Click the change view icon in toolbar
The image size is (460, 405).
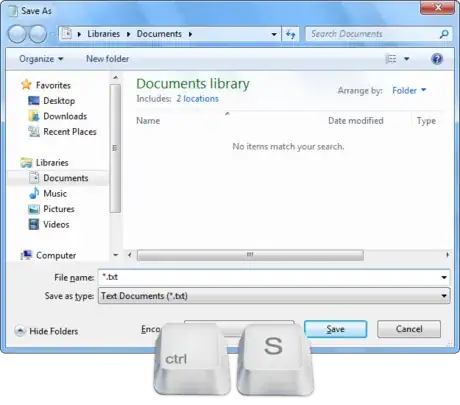click(391, 59)
